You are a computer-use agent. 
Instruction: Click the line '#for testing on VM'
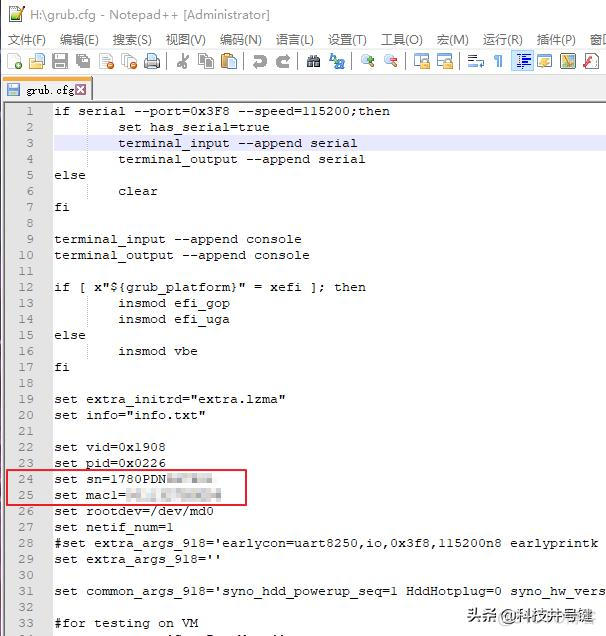point(126,623)
